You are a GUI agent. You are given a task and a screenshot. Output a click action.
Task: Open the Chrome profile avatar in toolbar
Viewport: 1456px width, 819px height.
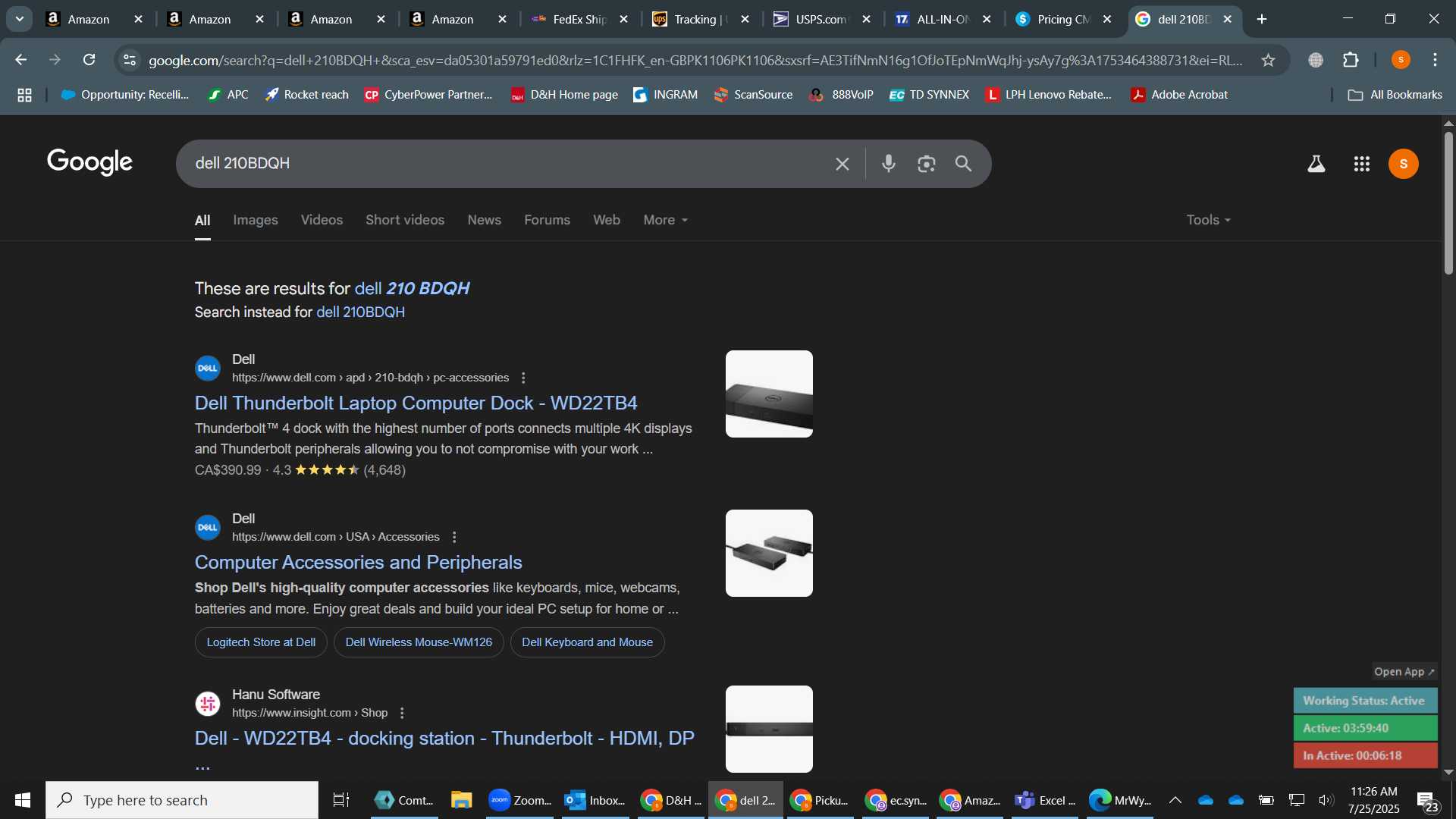click(x=1401, y=60)
